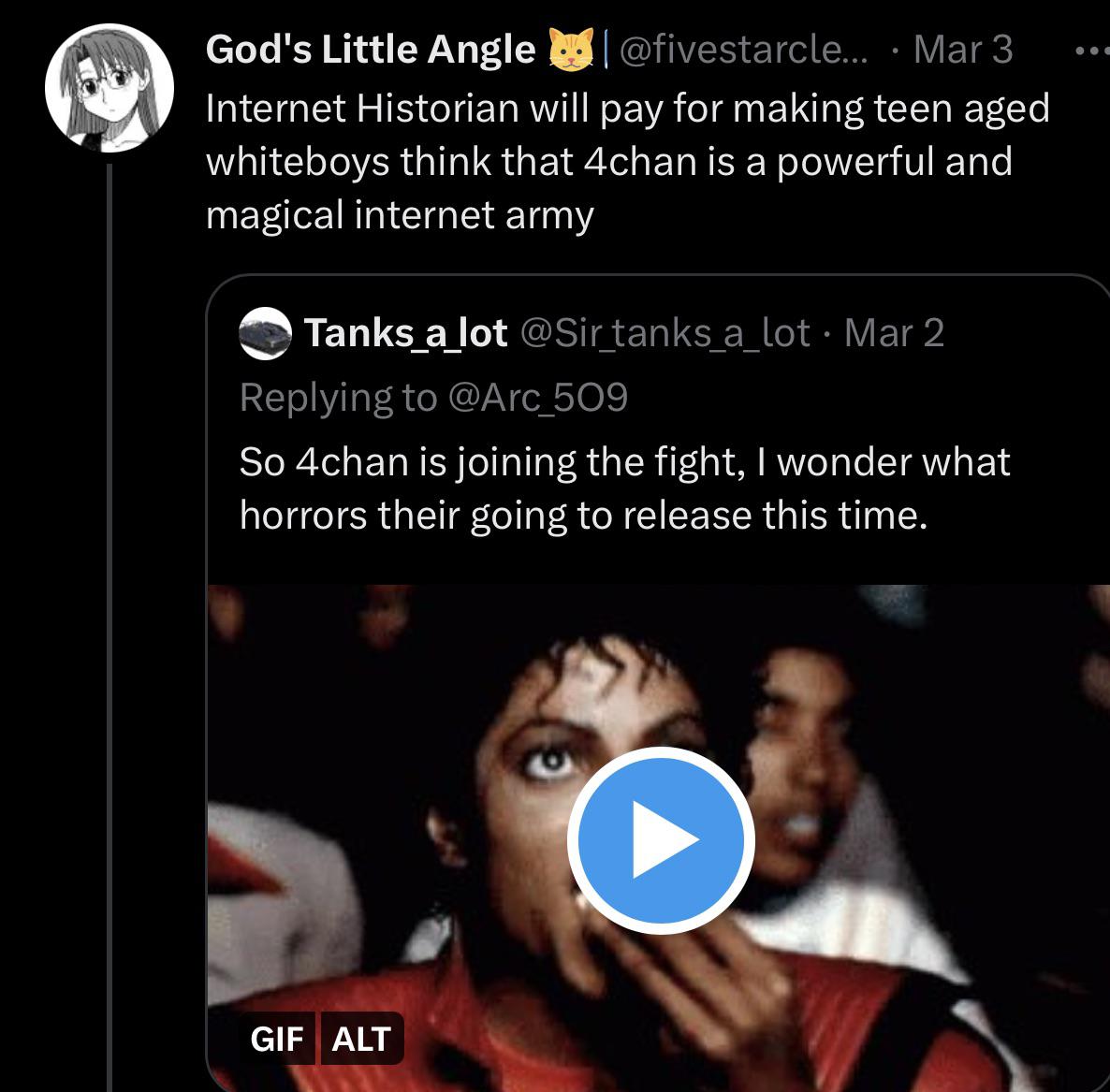Click the "magical internet army" text line
This screenshot has height=1092, width=1110.
tap(400, 215)
